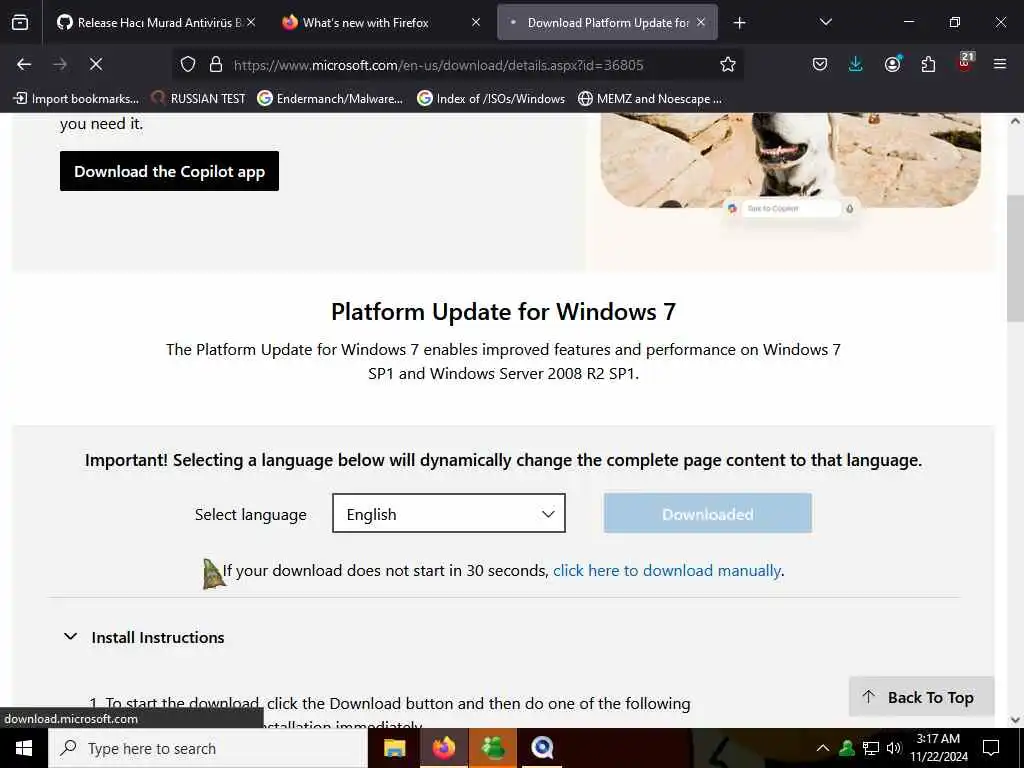Open the green people app in taskbar

tap(493, 748)
